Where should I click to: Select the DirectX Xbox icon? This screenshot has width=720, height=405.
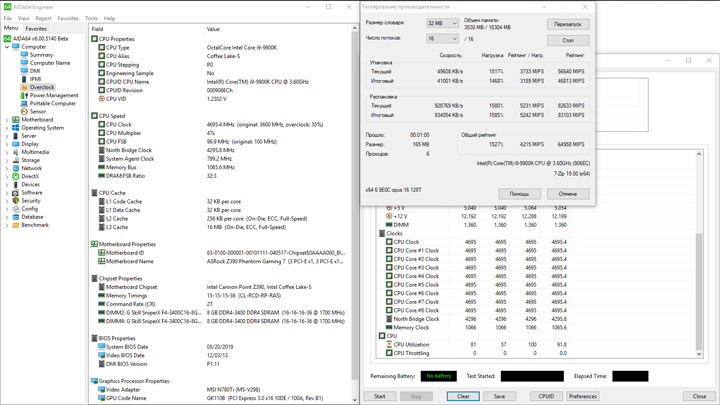pyautogui.click(x=16, y=176)
